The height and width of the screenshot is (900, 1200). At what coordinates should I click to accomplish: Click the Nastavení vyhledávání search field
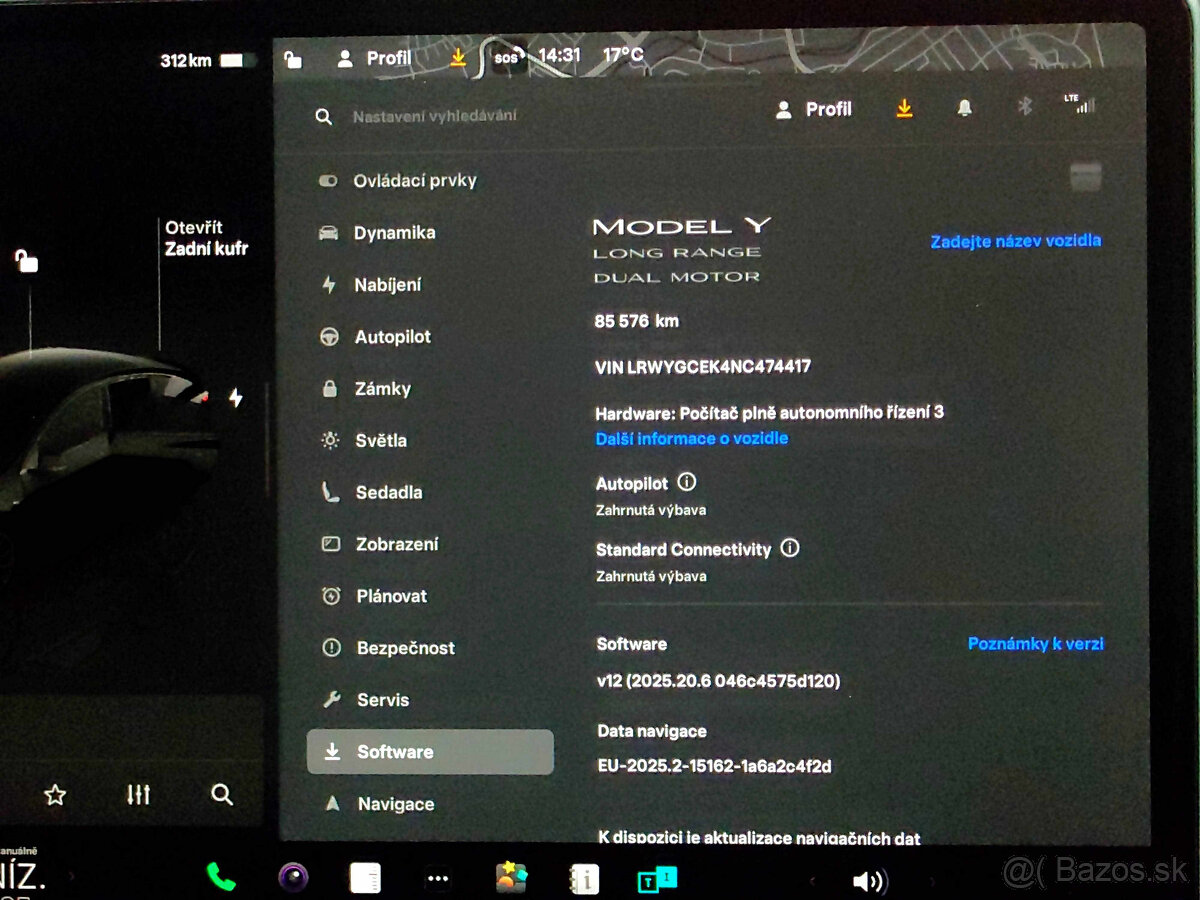(x=435, y=116)
